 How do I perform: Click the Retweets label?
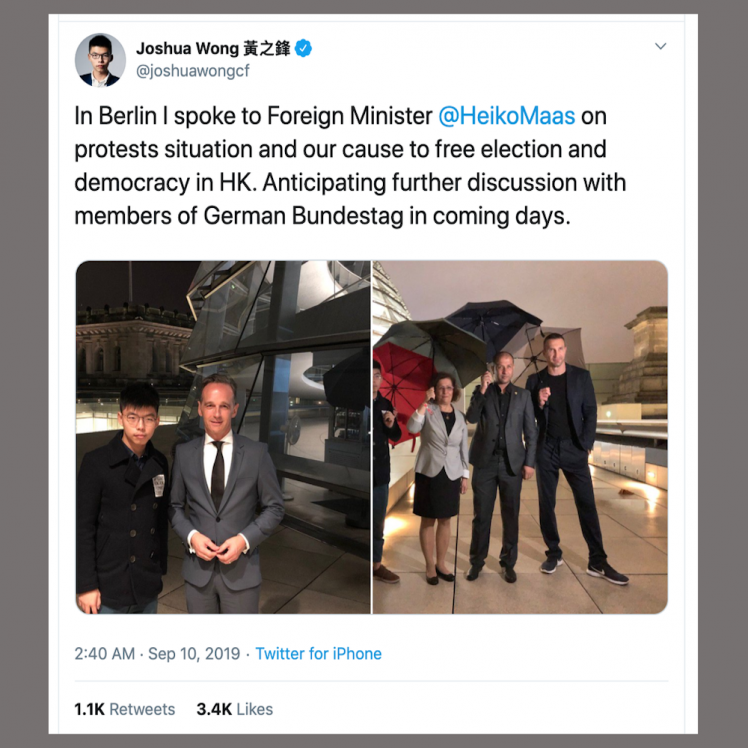click(x=142, y=709)
